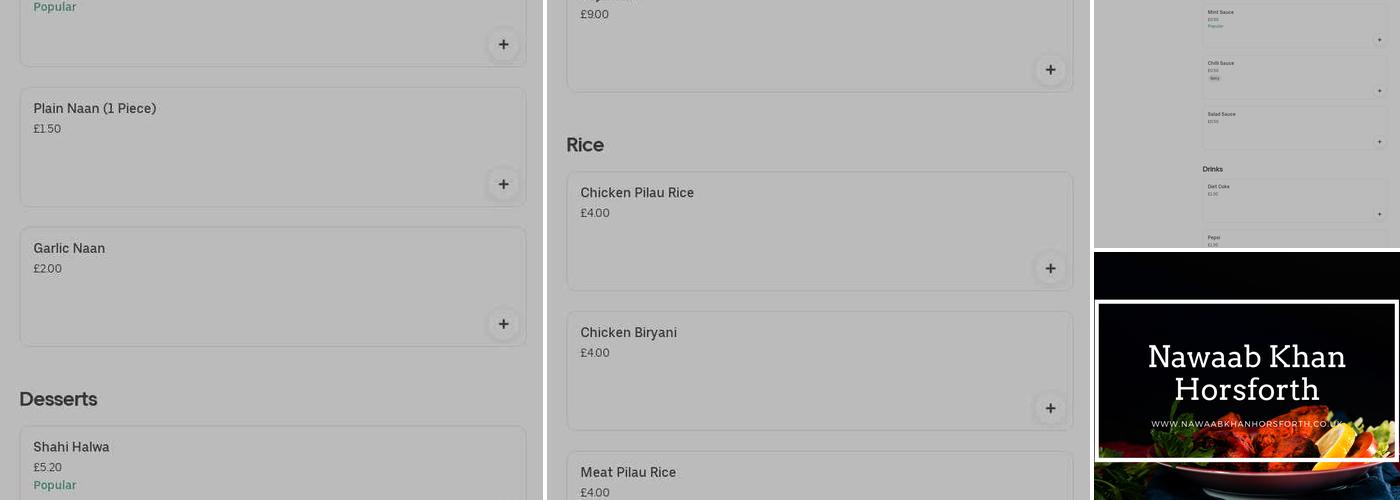This screenshot has height=500, width=1400.
Task: Visit the nawaabkhanhorsforth.co.uk website link
Action: [x=1246, y=424]
